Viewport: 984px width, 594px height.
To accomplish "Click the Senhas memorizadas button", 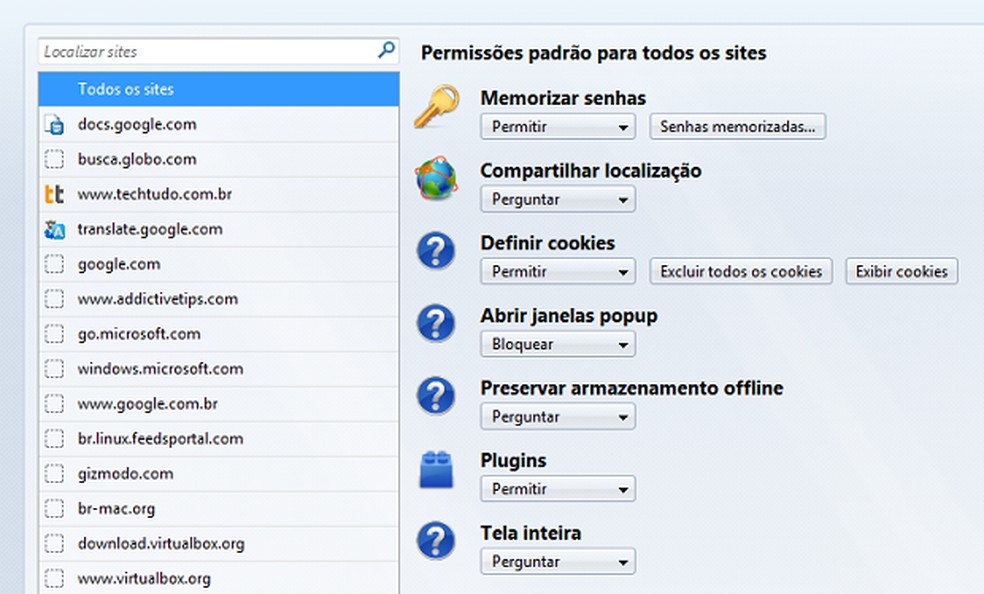I will pos(737,127).
